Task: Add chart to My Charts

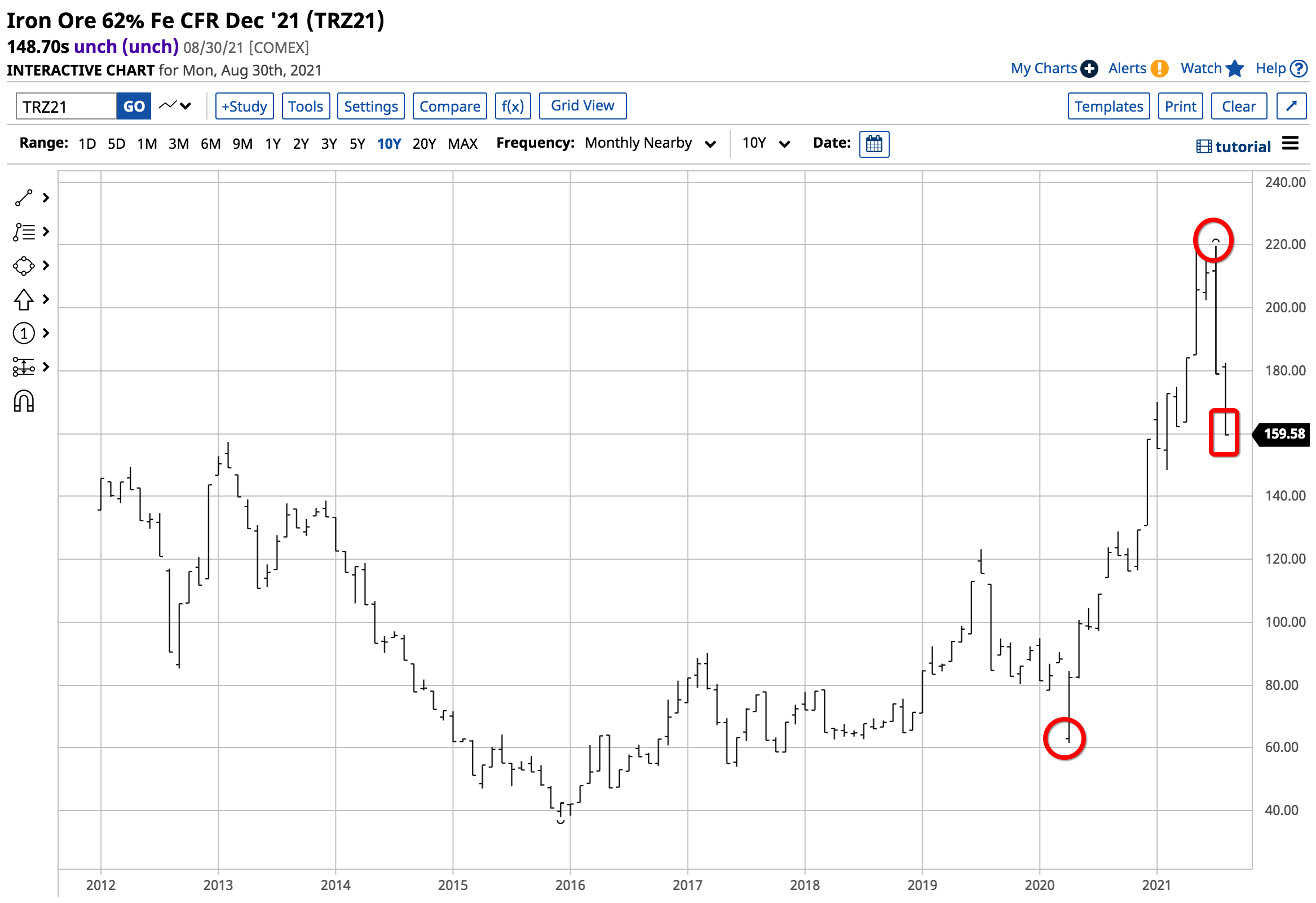Action: 1054,69
